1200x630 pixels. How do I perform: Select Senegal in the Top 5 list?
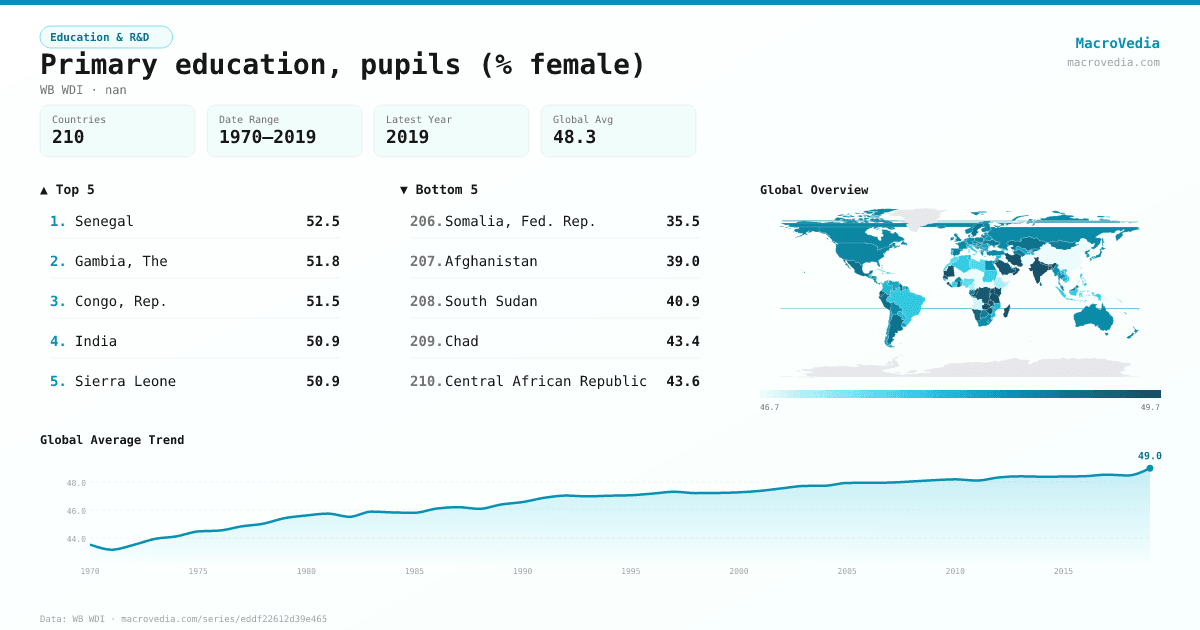click(x=195, y=221)
